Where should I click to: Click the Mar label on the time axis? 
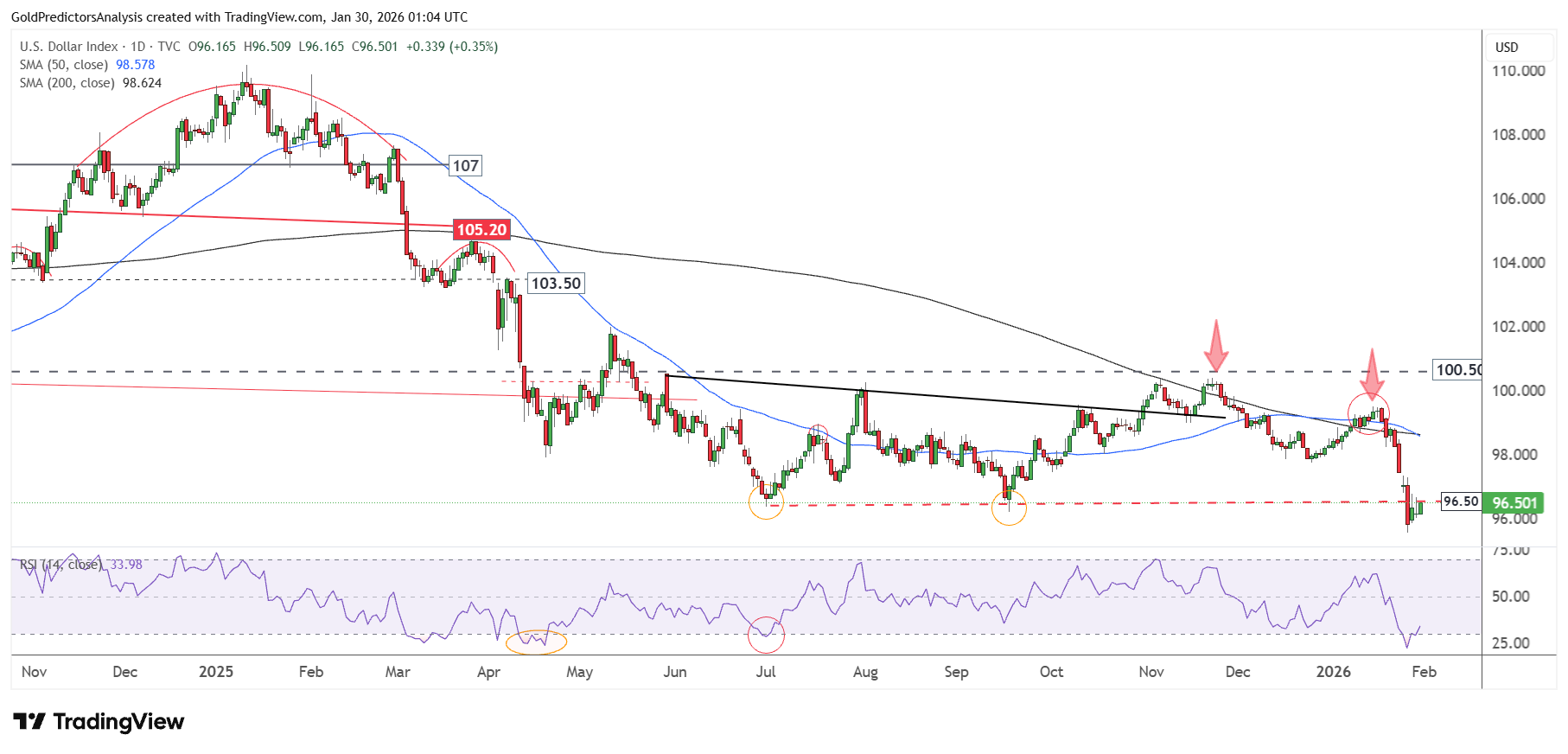coord(398,672)
